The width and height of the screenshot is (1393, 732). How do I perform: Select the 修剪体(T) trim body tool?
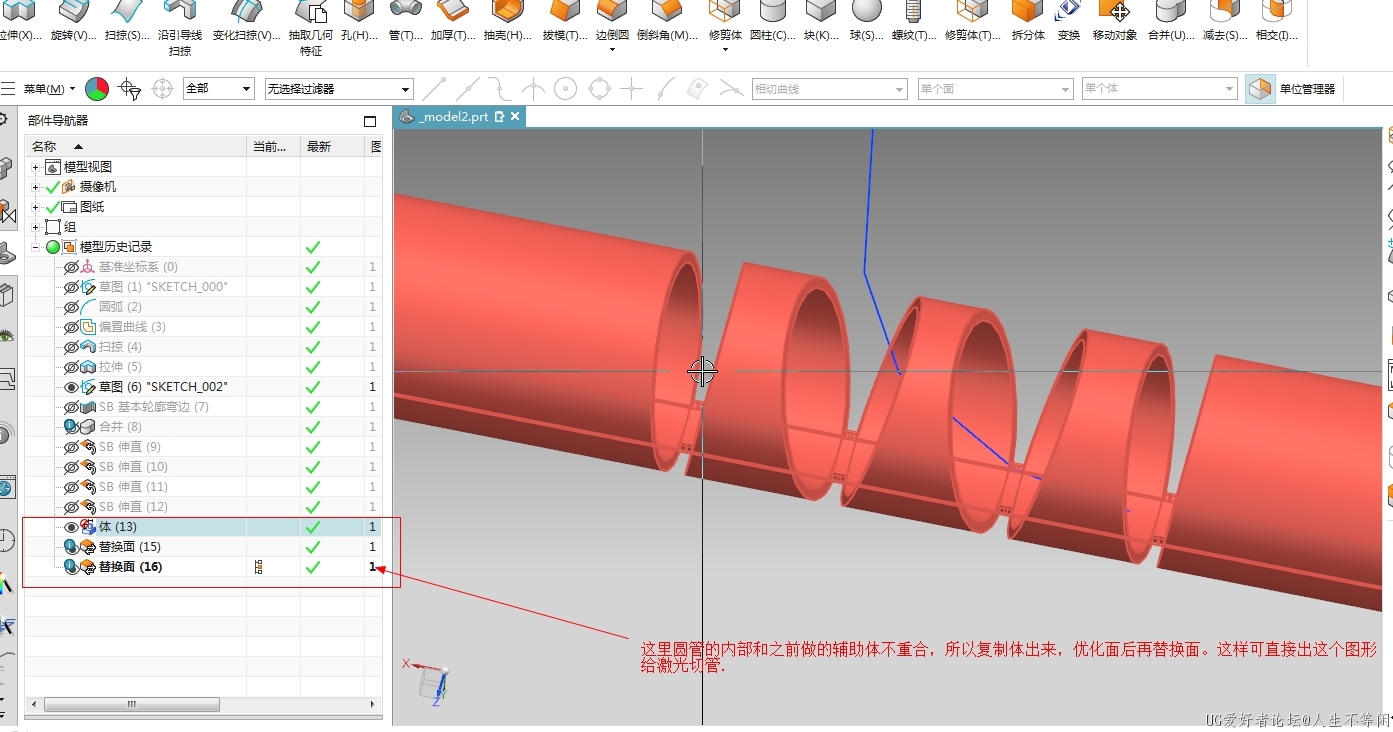click(x=972, y=22)
